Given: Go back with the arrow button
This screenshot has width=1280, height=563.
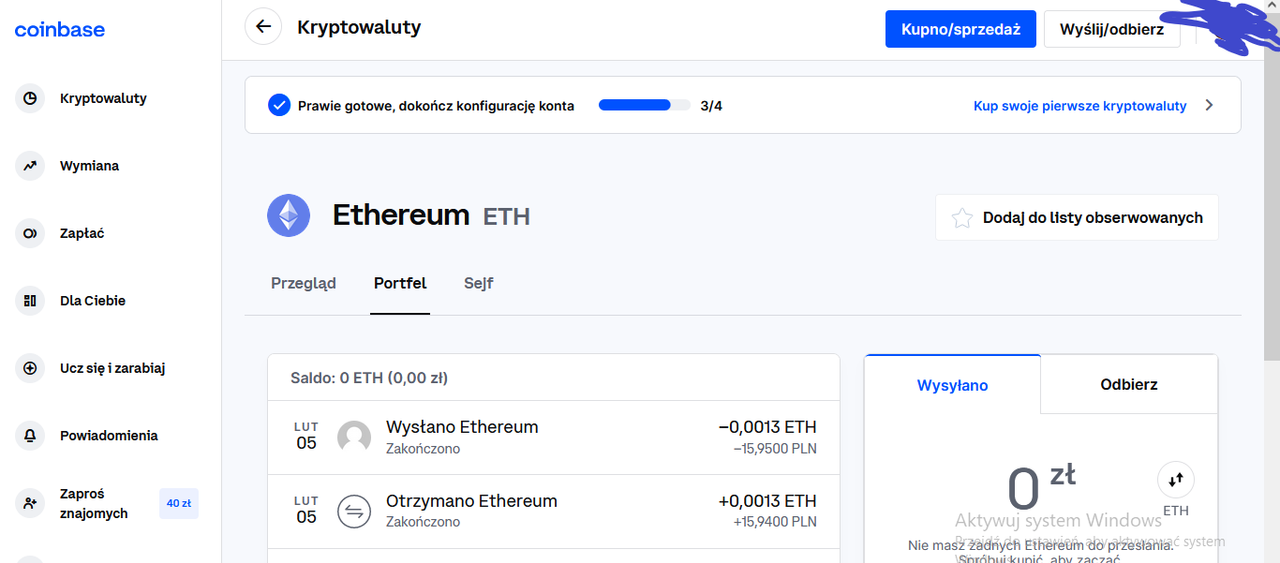Looking at the screenshot, I should (263, 27).
